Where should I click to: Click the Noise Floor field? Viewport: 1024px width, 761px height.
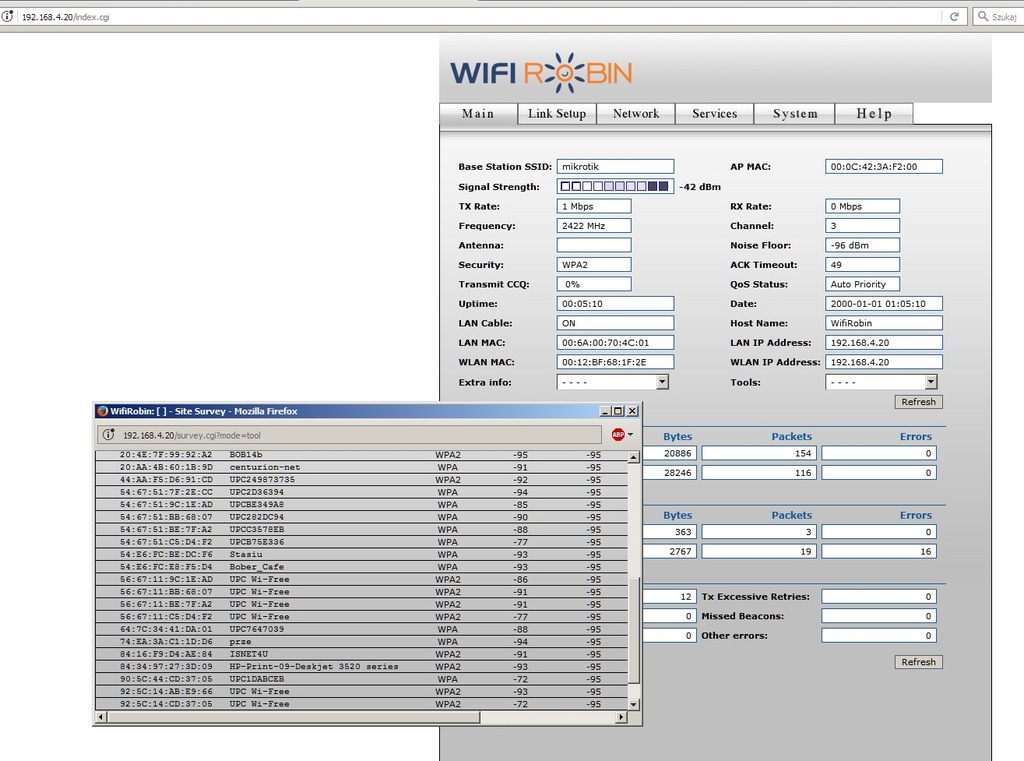pyautogui.click(x=863, y=246)
